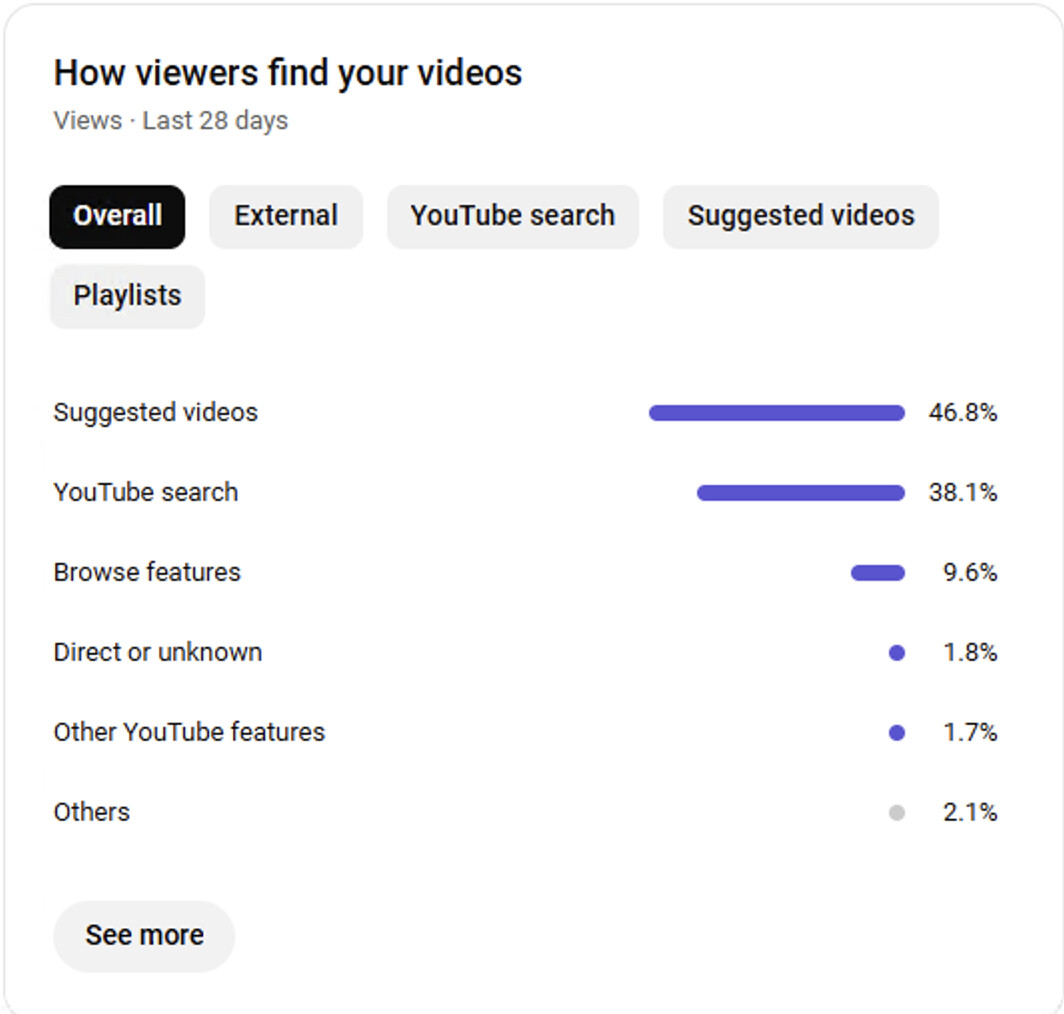Click the Others row label
Screen dimensions: 1064x1014
(x=91, y=813)
